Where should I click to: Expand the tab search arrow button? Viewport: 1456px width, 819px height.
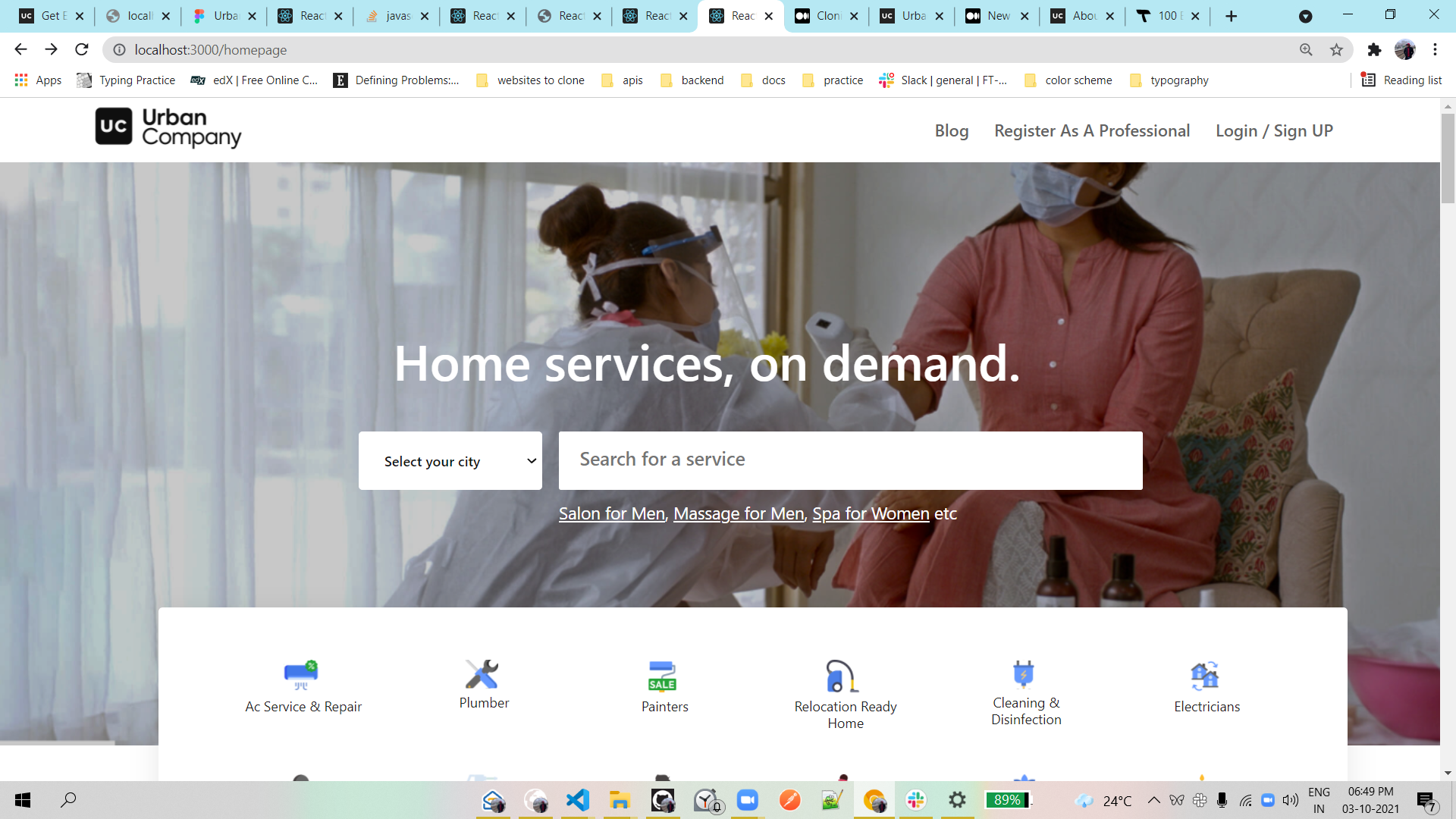1305,16
